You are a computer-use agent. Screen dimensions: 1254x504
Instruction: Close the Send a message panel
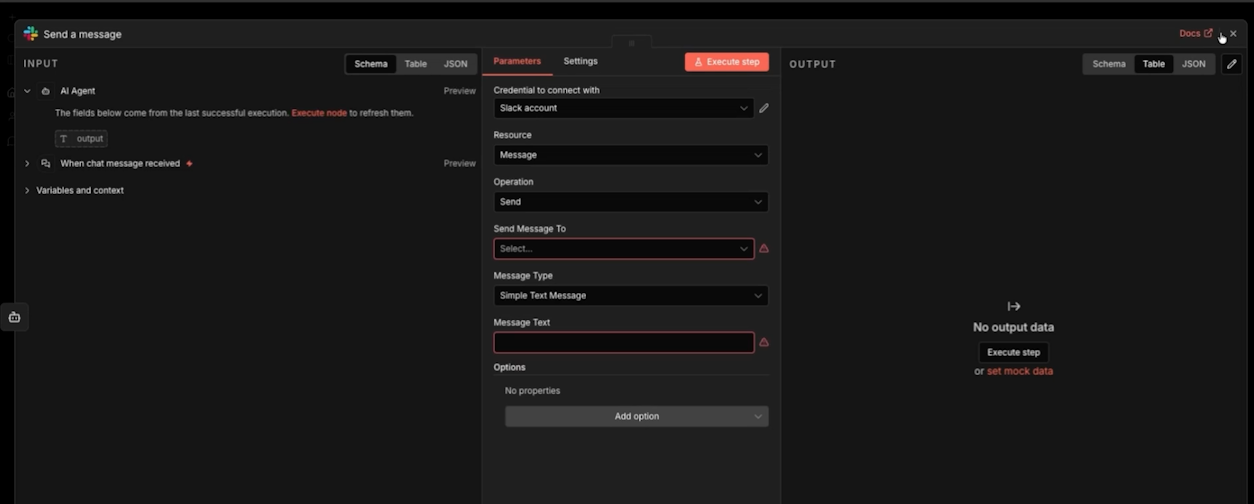pyautogui.click(x=1233, y=33)
